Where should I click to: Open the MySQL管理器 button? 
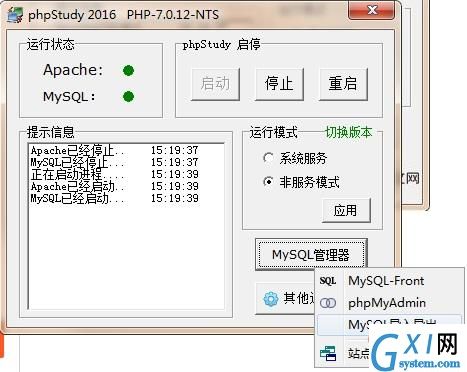[311, 255]
